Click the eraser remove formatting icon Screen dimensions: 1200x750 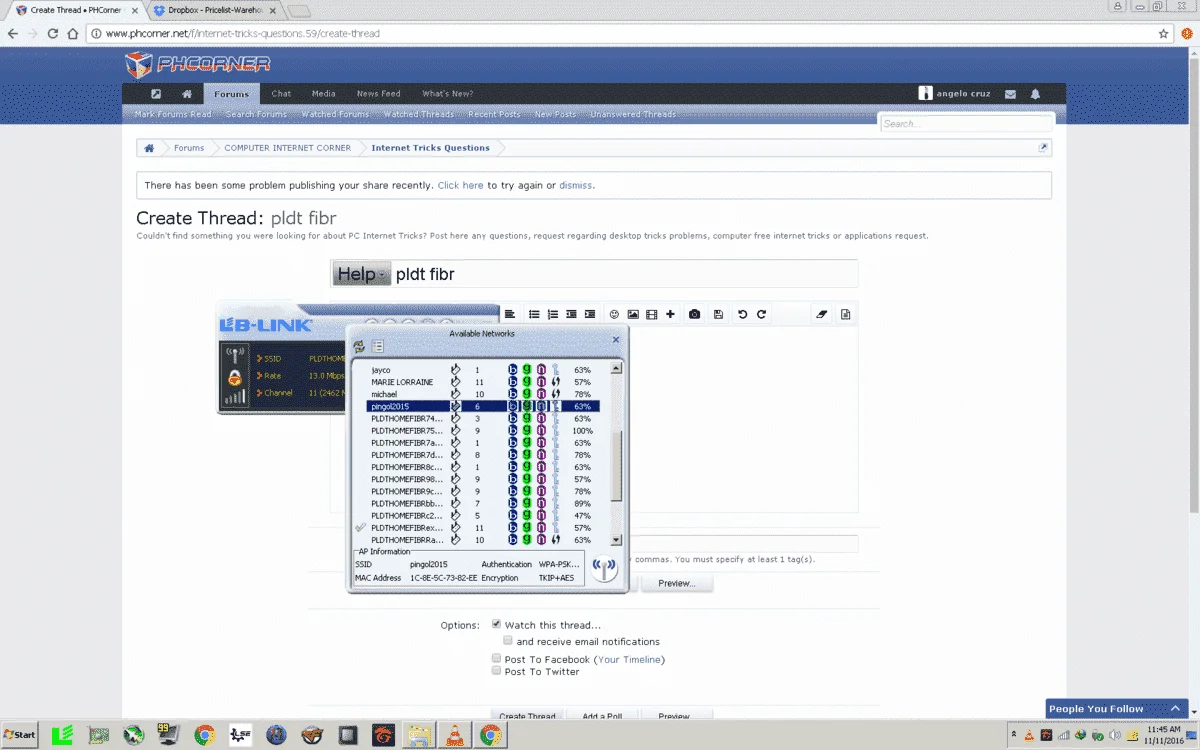coord(822,314)
